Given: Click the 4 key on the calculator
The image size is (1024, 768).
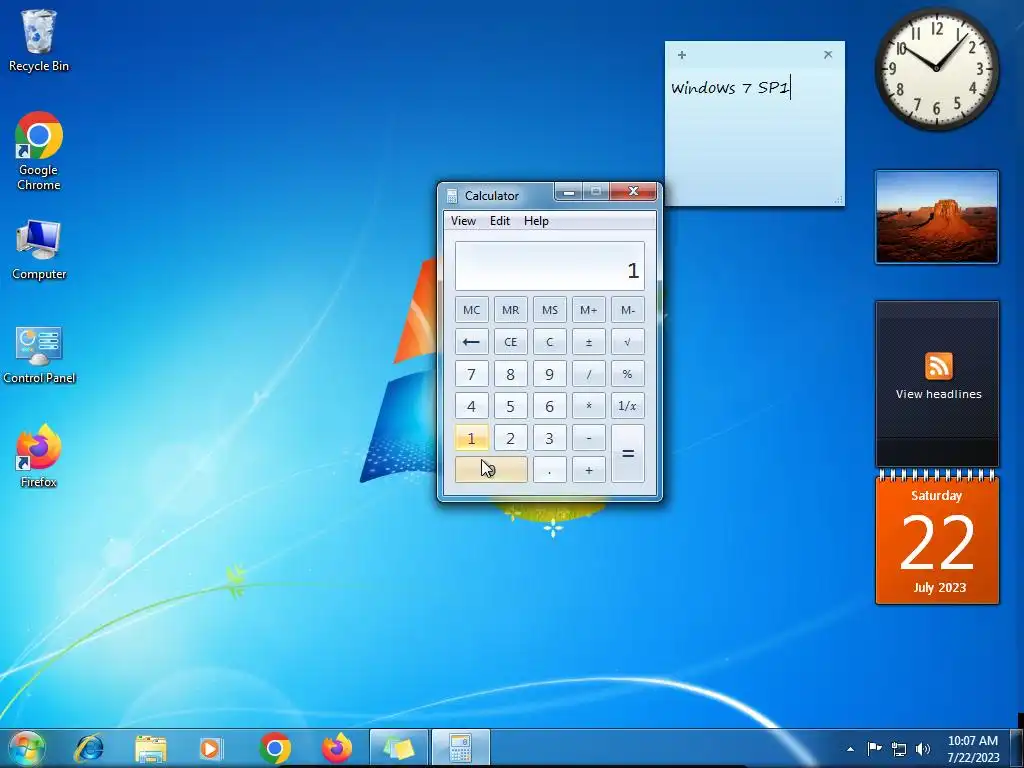Looking at the screenshot, I should [x=472, y=406].
